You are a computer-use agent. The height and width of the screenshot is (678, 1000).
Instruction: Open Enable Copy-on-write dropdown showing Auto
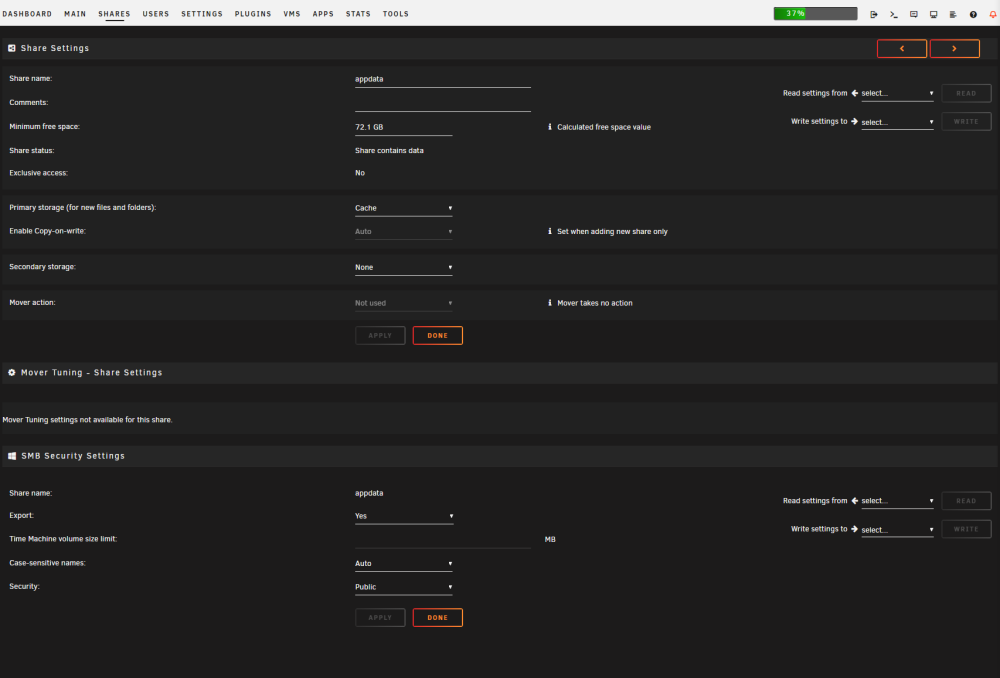tap(404, 232)
